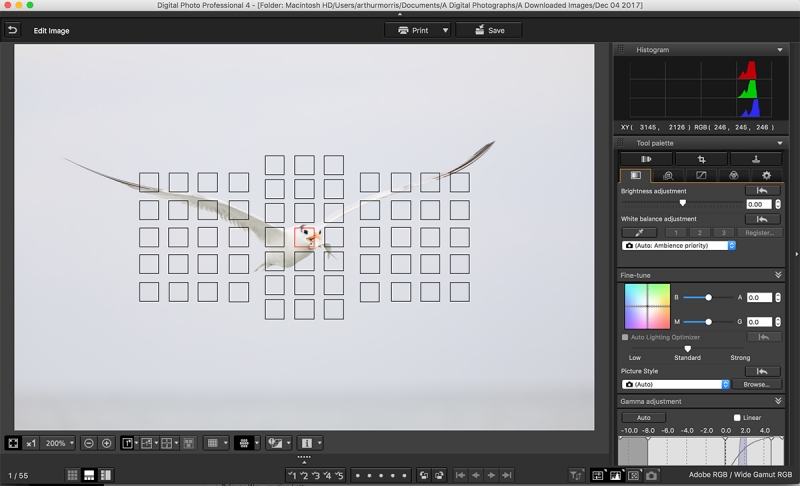The height and width of the screenshot is (486, 800).
Task: Click the rotate right icon
Action: pos(439,475)
